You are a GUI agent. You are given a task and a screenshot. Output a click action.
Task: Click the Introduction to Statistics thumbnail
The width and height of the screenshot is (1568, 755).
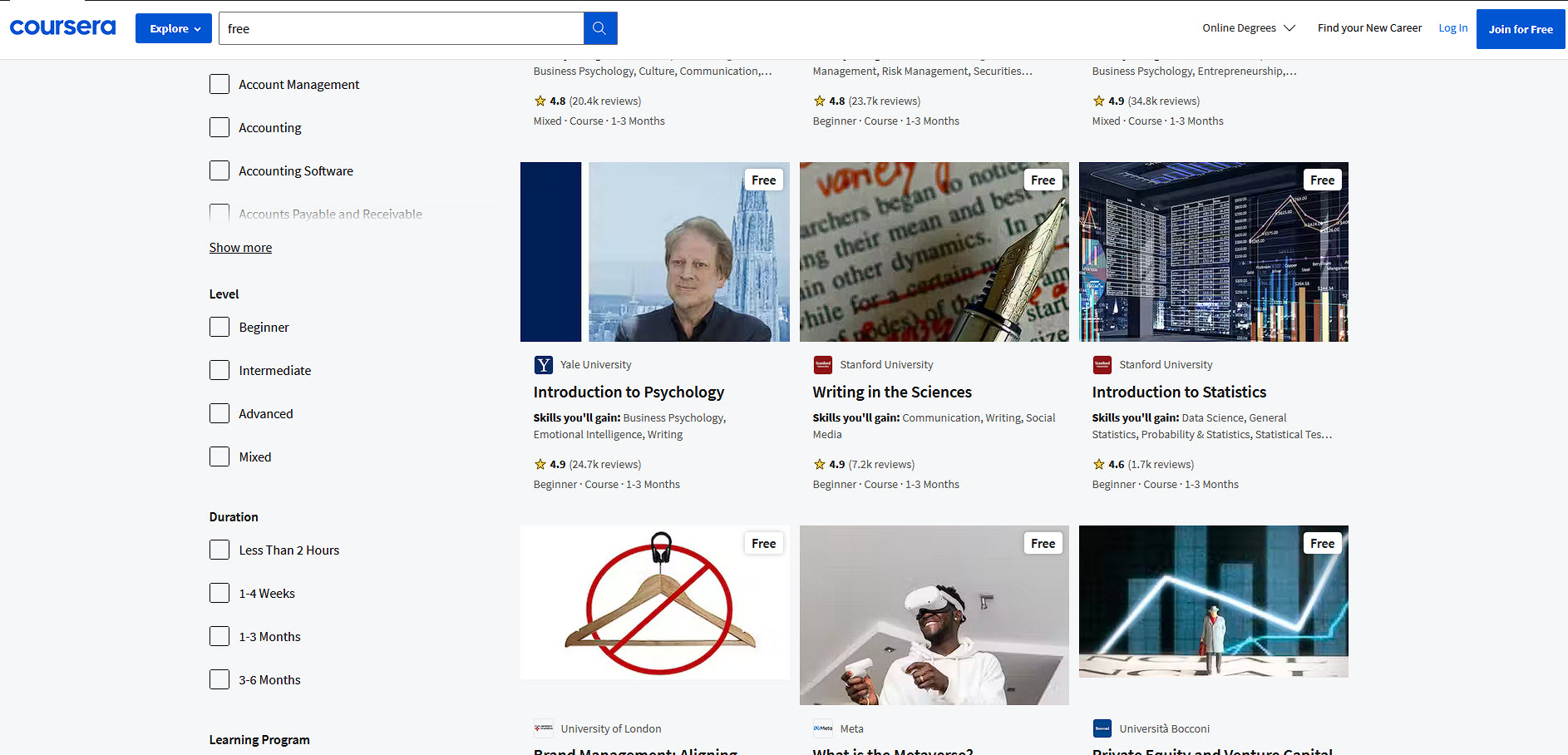click(x=1214, y=252)
